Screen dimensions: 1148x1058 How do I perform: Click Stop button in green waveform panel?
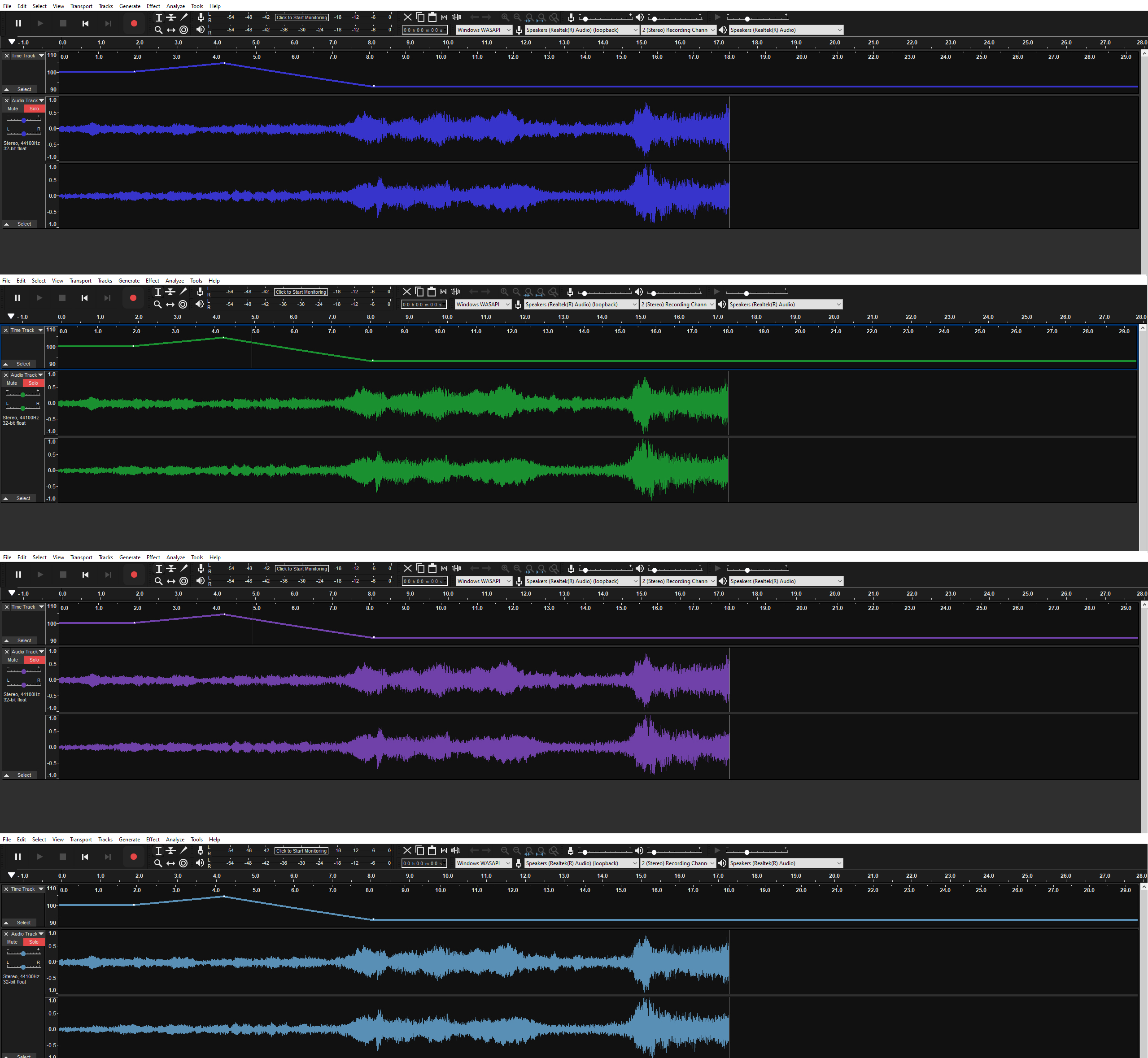(x=62, y=298)
